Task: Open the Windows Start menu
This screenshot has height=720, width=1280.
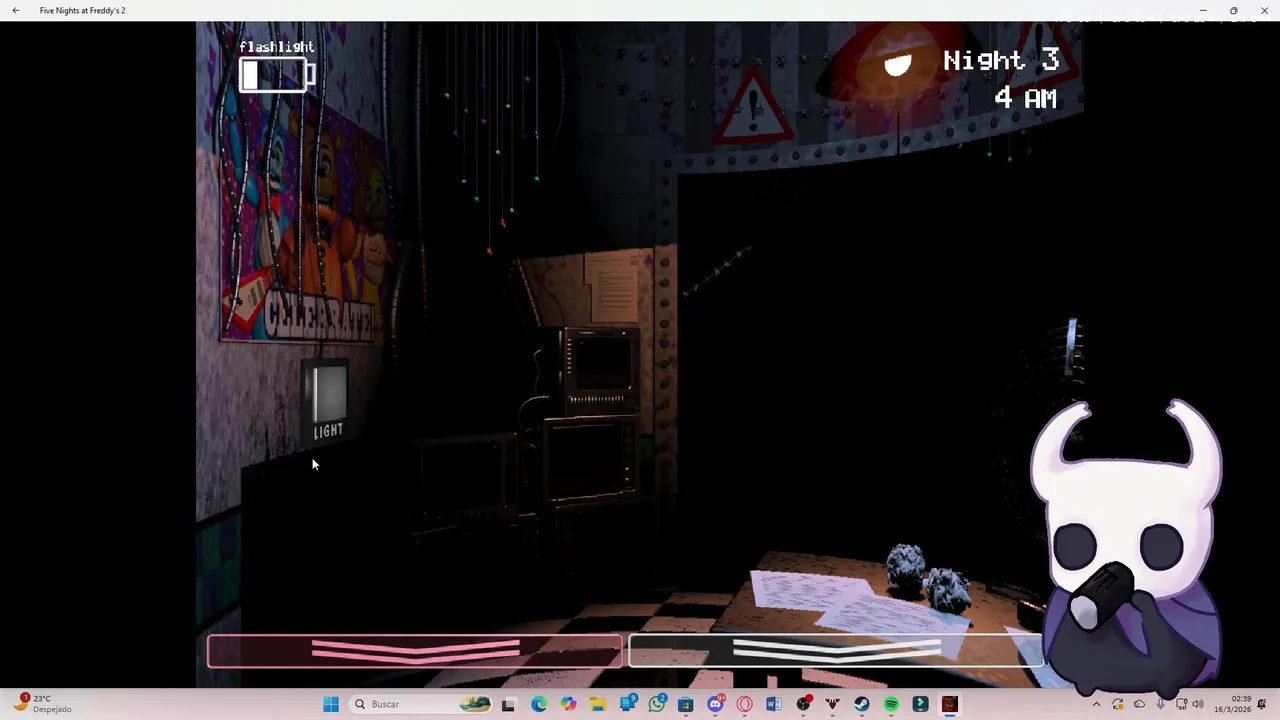Action: pyautogui.click(x=331, y=704)
